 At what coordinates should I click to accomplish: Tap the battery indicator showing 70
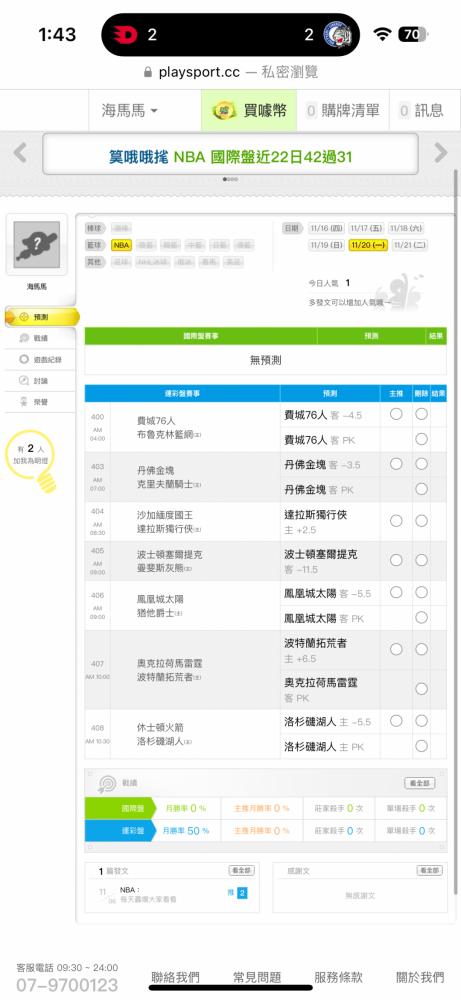[413, 34]
